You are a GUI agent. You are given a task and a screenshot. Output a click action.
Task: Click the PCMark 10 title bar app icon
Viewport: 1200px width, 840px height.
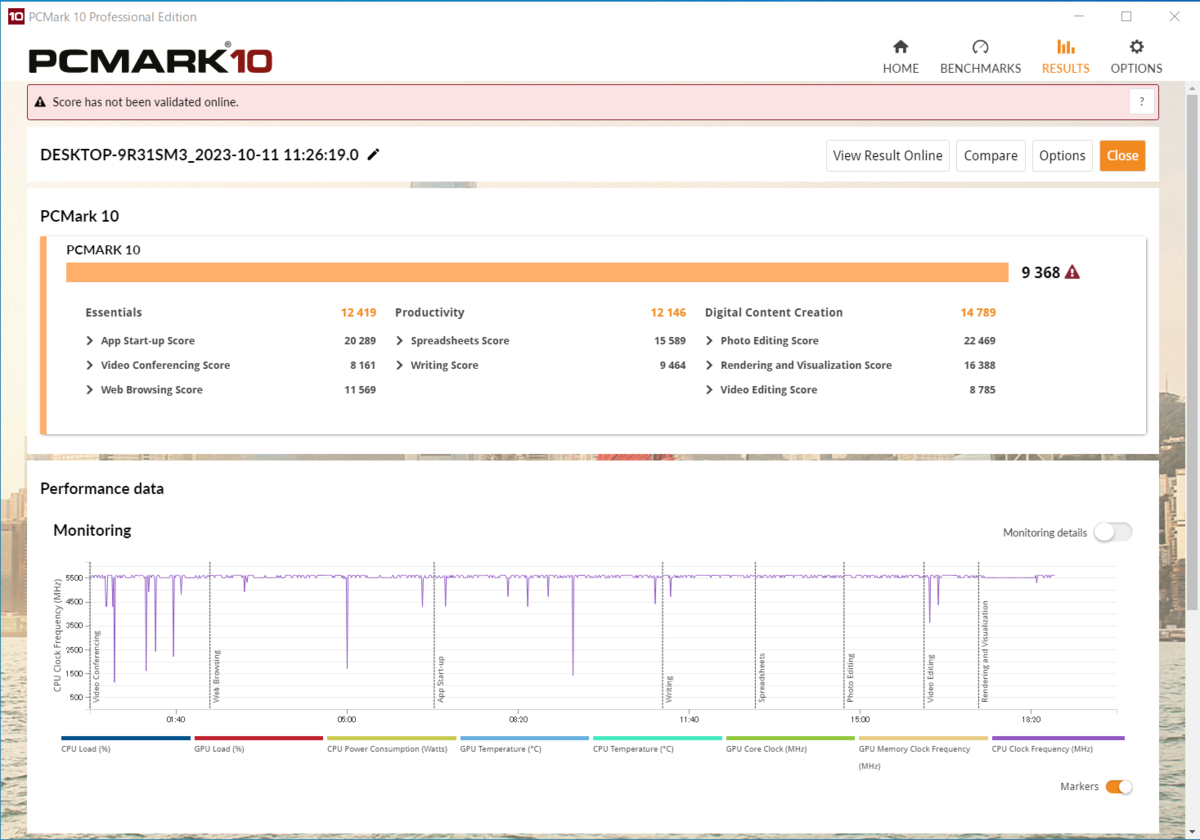coord(15,17)
